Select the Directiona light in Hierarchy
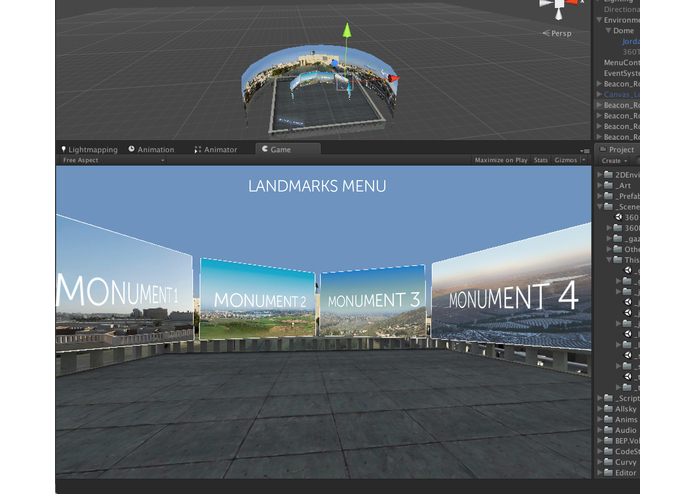The image size is (695, 494). click(x=621, y=9)
